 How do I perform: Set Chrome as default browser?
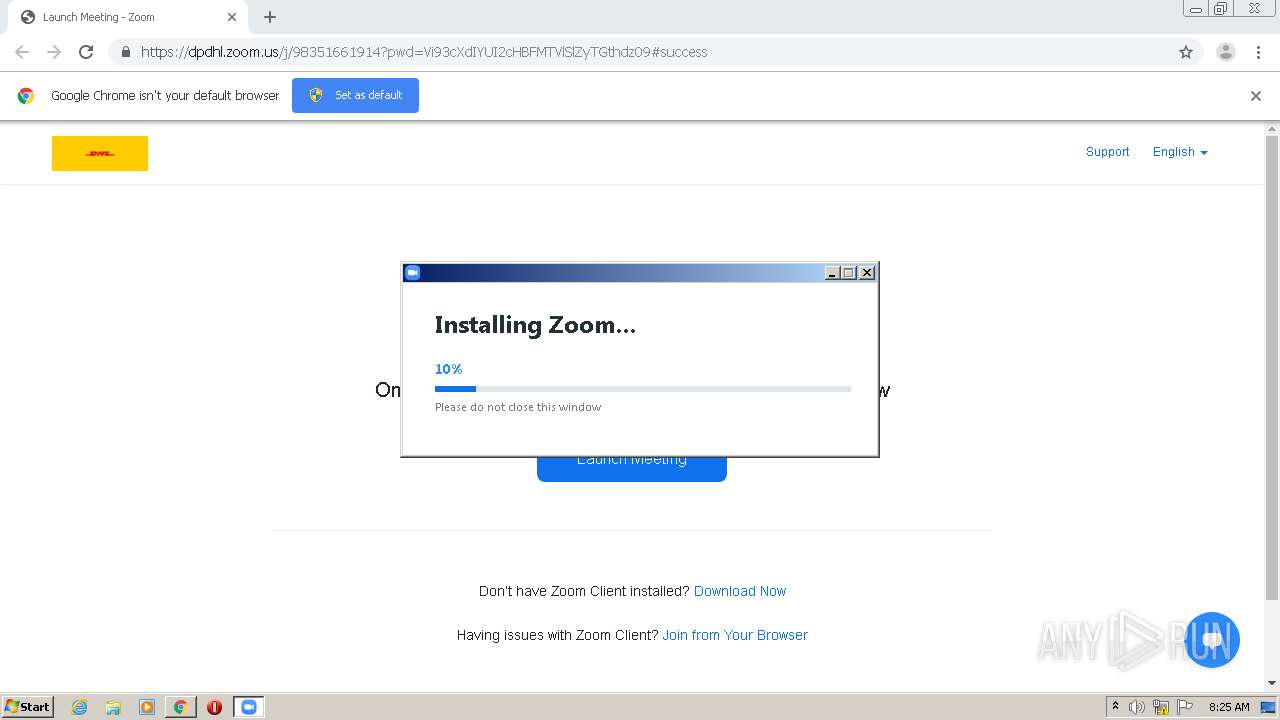point(355,95)
